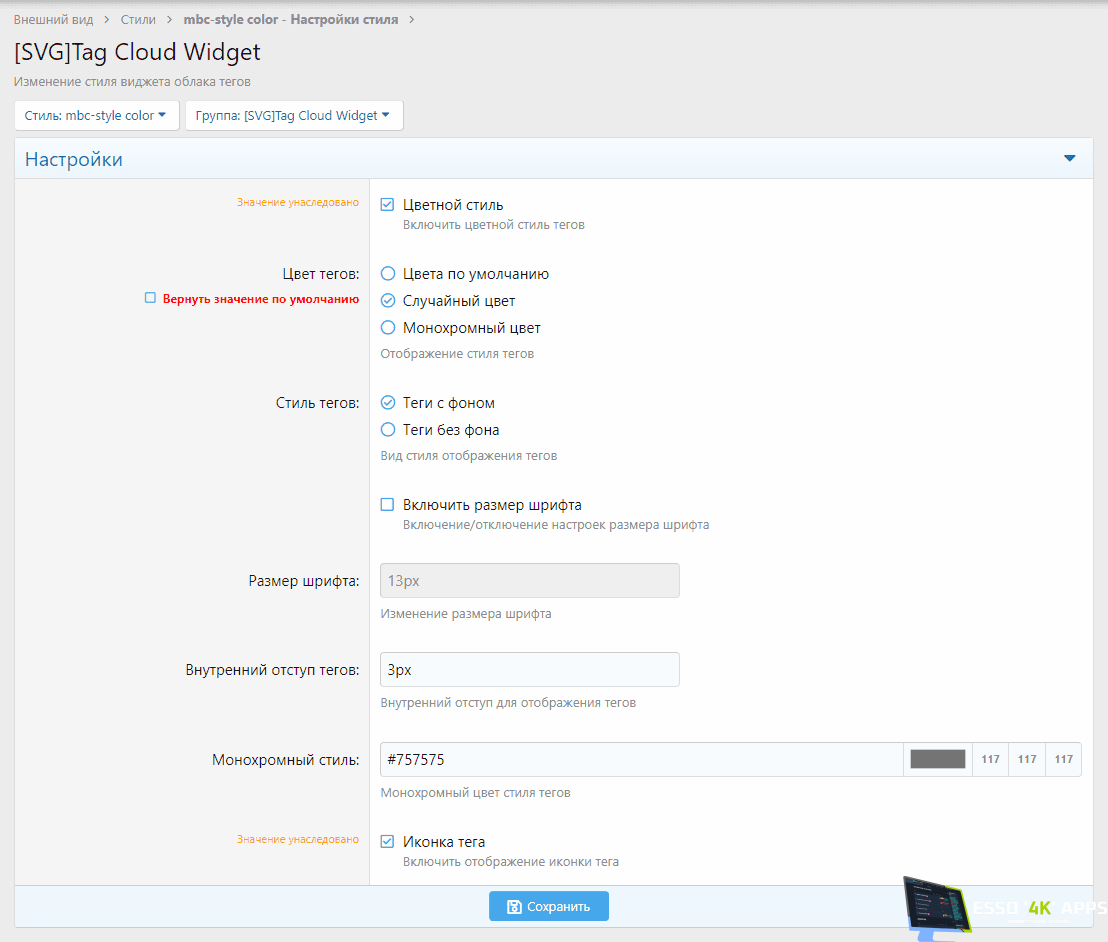Select Цвета по умолчанию radio option
This screenshot has height=942, width=1108.
coord(388,274)
